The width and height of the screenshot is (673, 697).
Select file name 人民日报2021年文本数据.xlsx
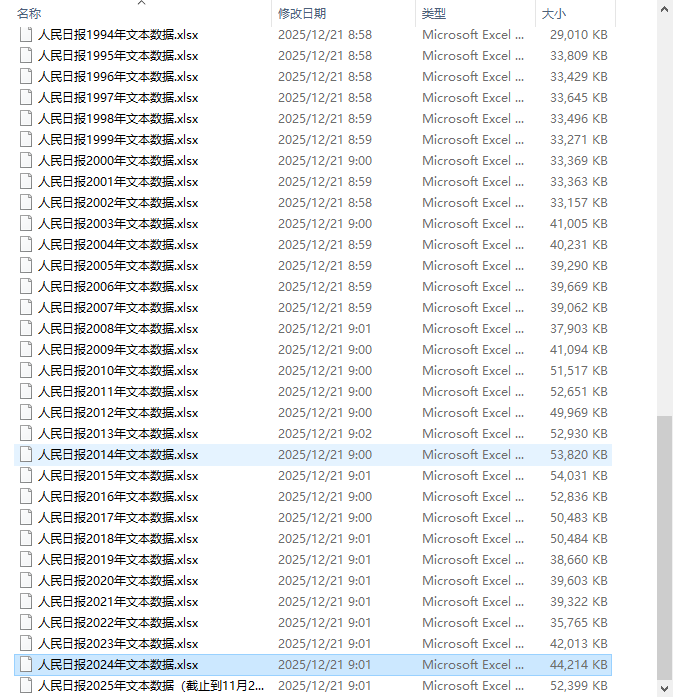coord(118,602)
